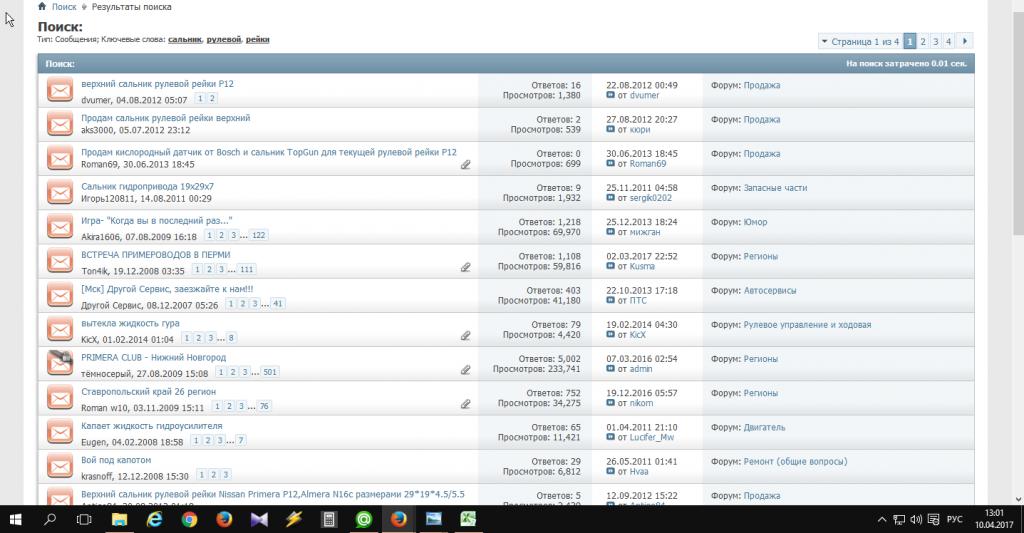The height and width of the screenshot is (533, 1024).
Task: Open profile of last poster 'Lucifer_Mw'
Action: (652, 437)
